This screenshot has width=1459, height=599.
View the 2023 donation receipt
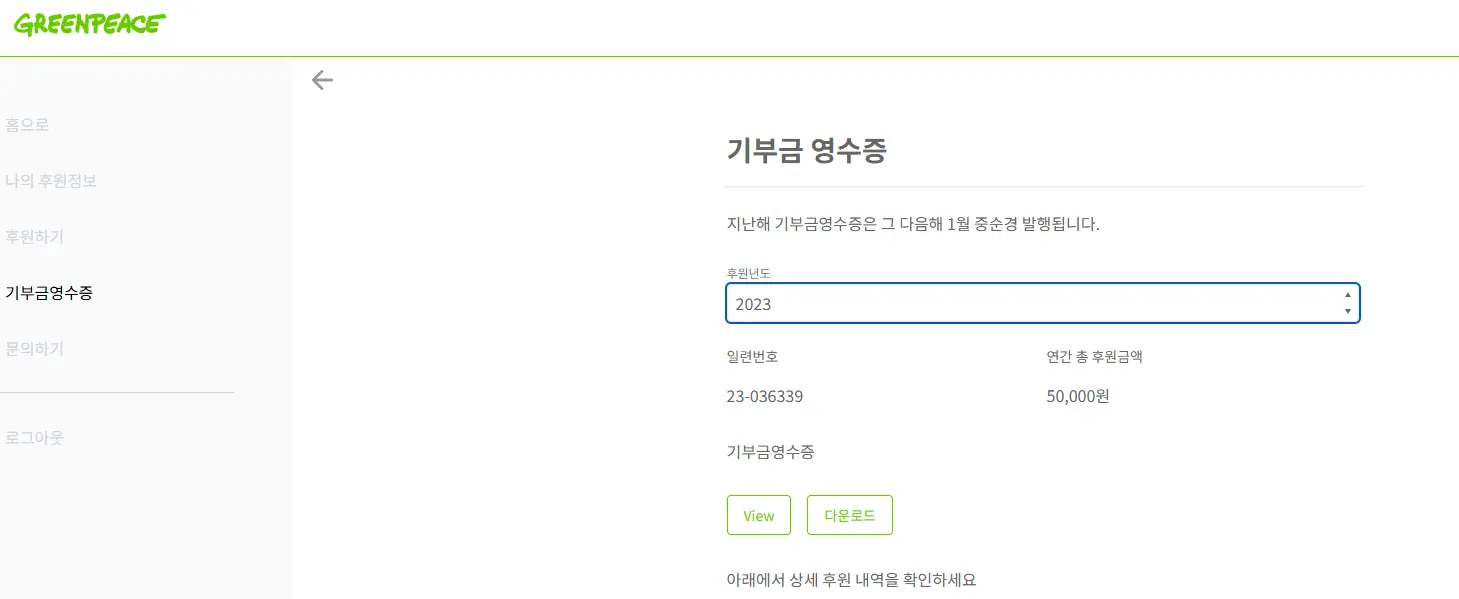758,515
